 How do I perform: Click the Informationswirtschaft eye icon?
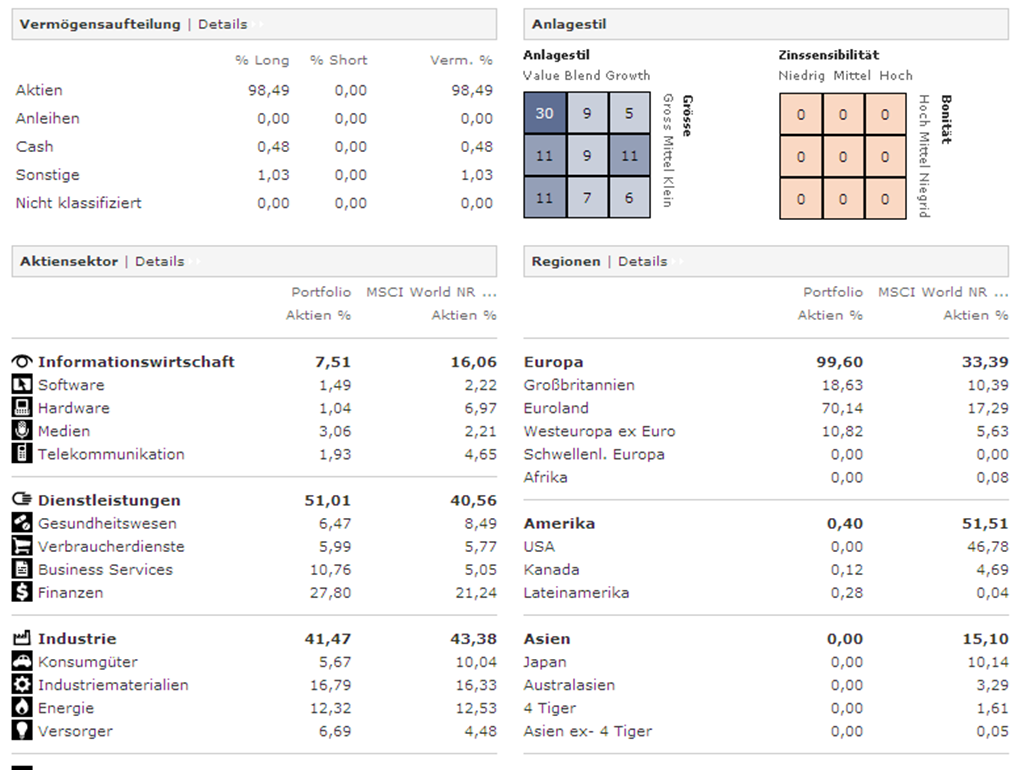(22, 362)
